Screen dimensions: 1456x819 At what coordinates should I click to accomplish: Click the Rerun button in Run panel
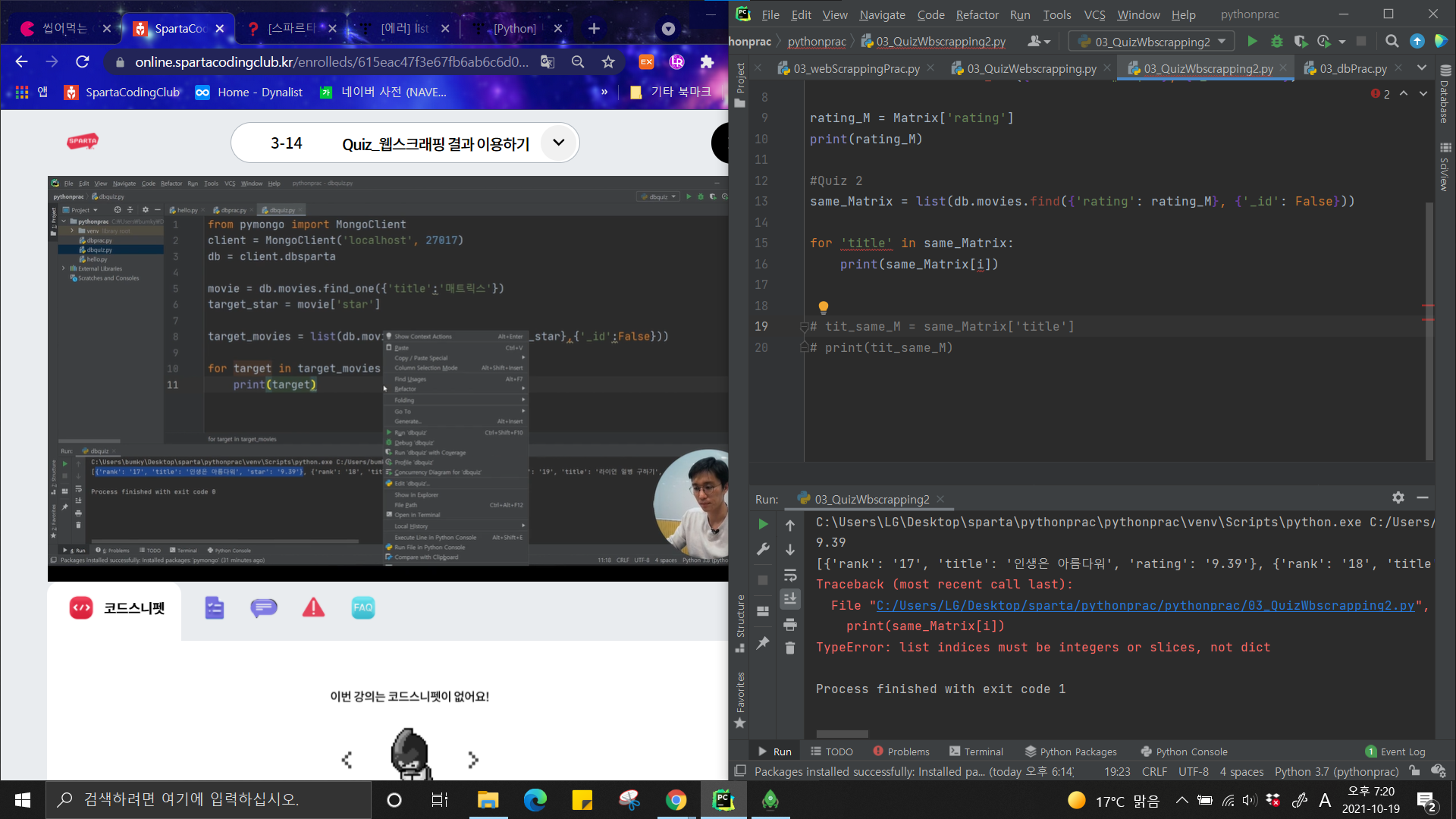click(763, 525)
